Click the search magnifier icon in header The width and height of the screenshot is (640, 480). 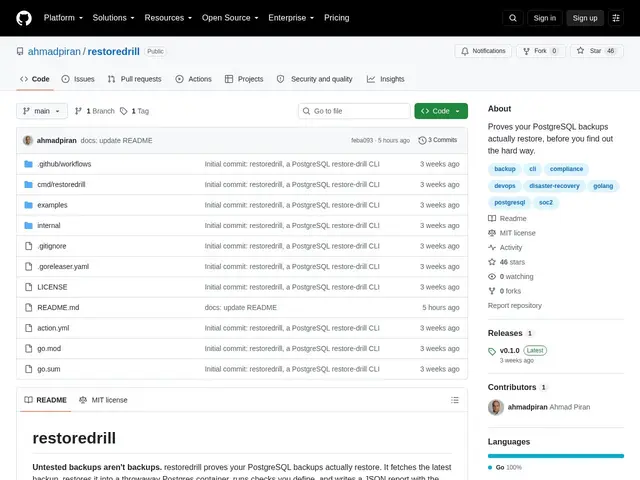pos(513,18)
